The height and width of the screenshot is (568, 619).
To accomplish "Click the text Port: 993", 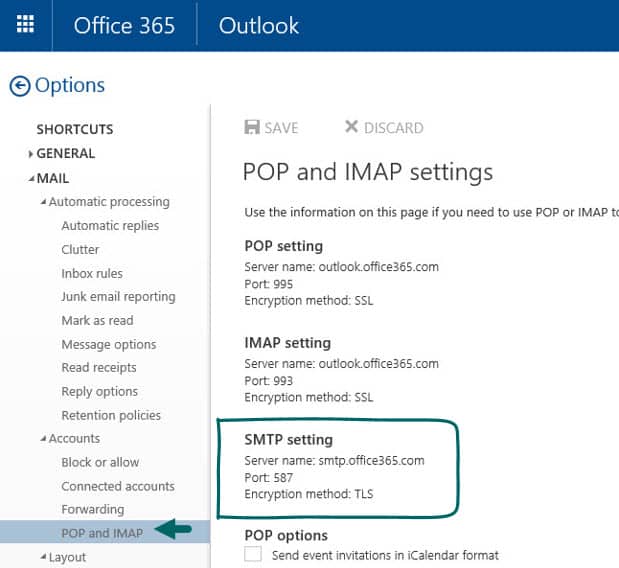I will (268, 381).
